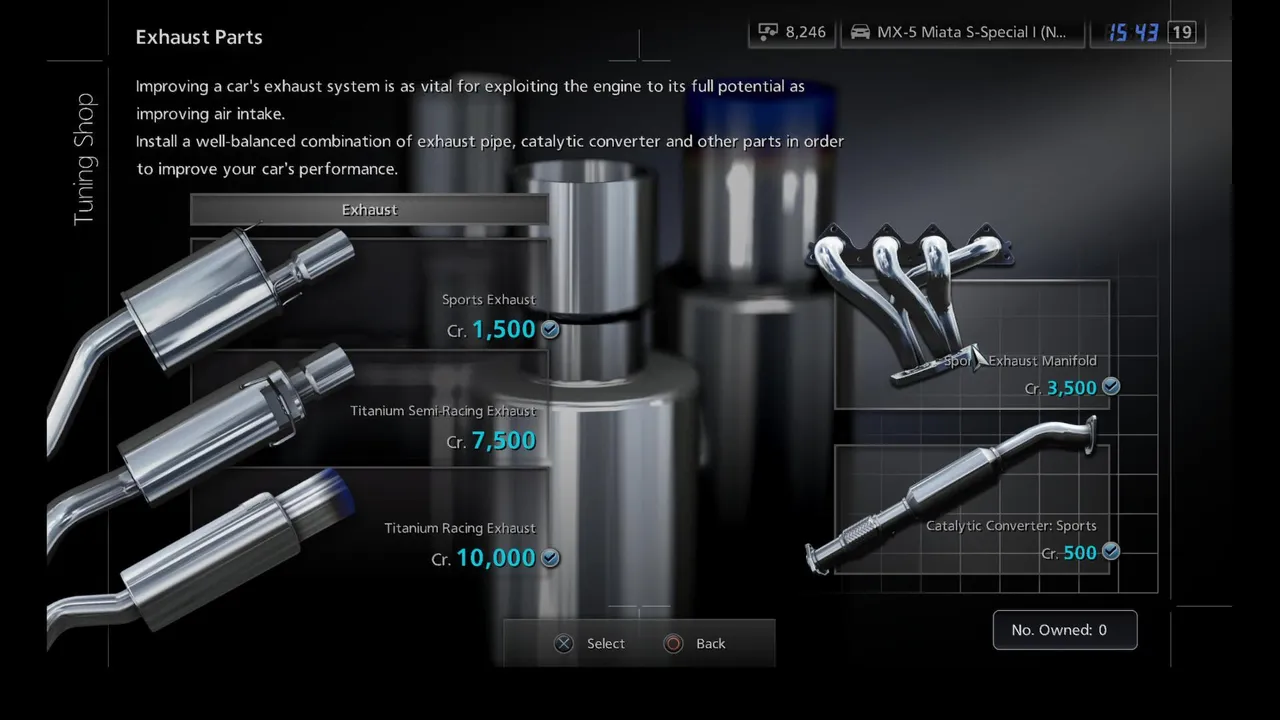This screenshot has height=720, width=1280.
Task: Click the credits amount 8,246
Action: 806,32
